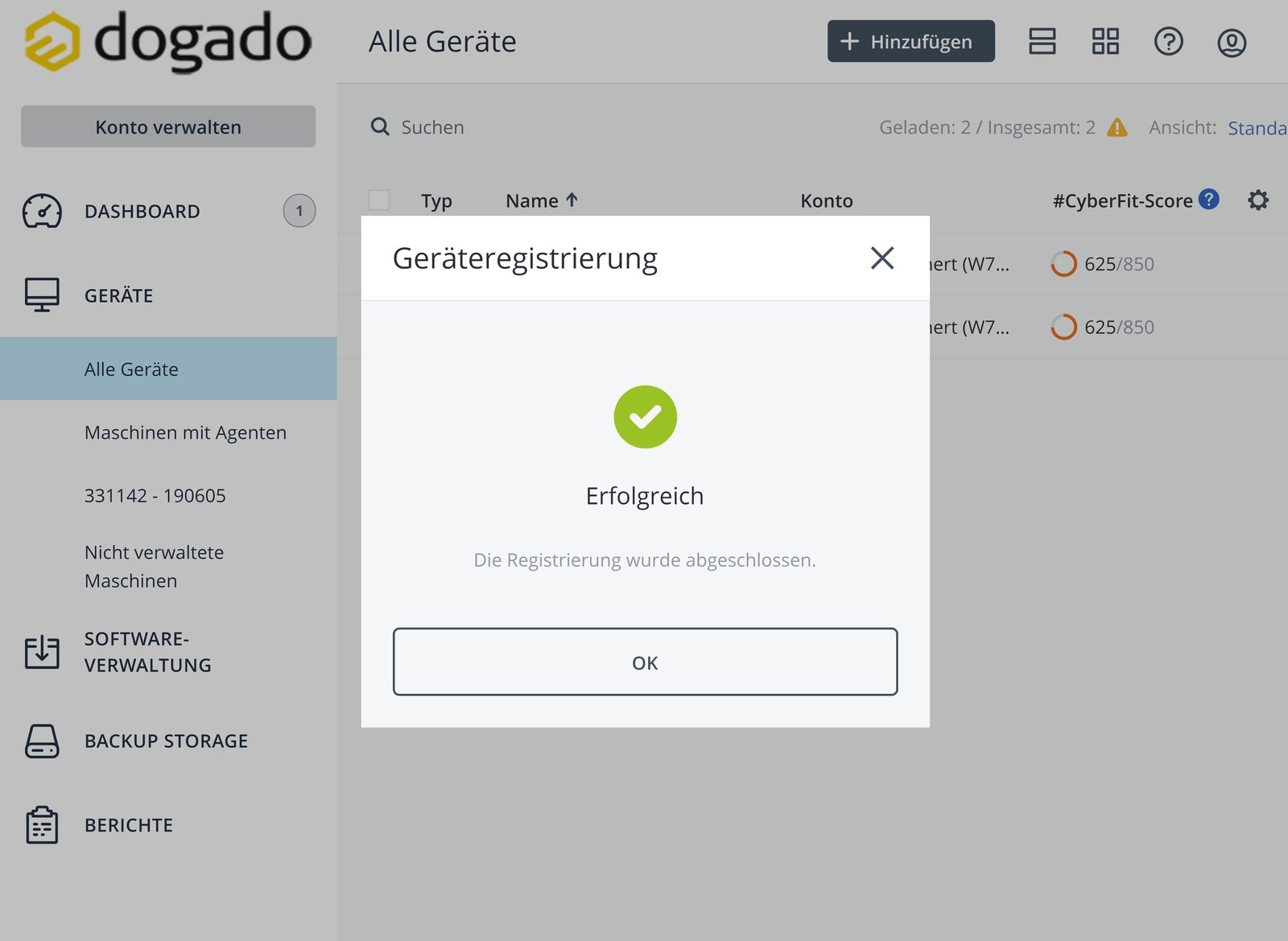Open the help menu with the question mark icon
The image size is (1288, 941).
(x=1169, y=41)
